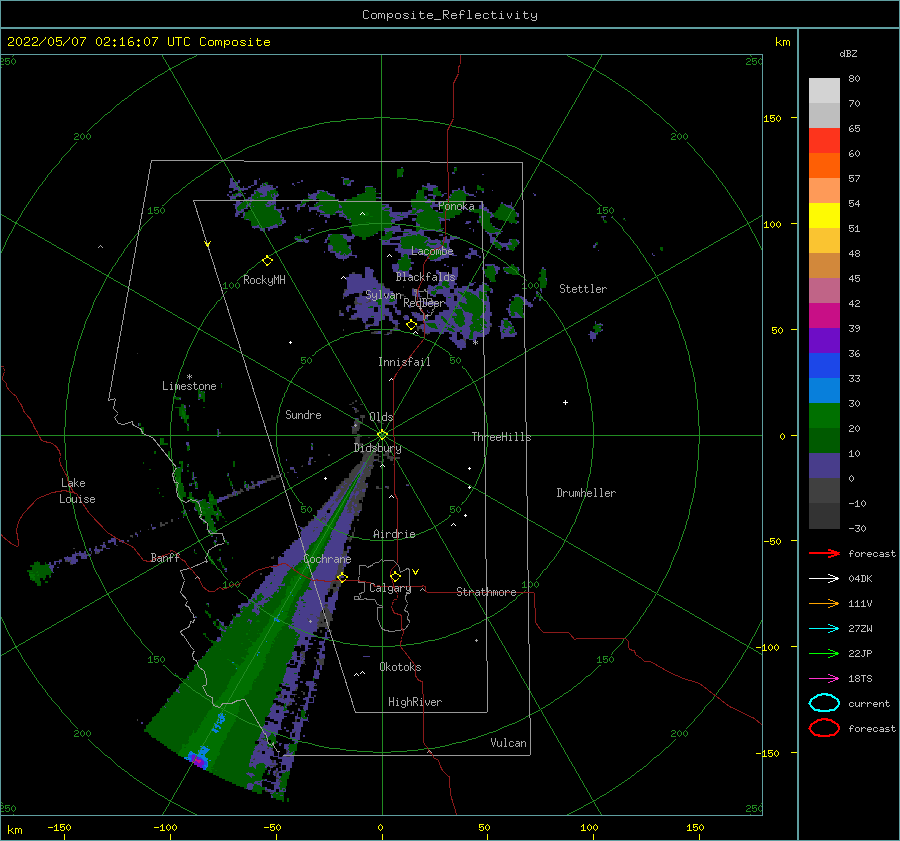900x841 pixels.
Task: Click the Composite_Reflectivity title
Action: [x=450, y=15]
